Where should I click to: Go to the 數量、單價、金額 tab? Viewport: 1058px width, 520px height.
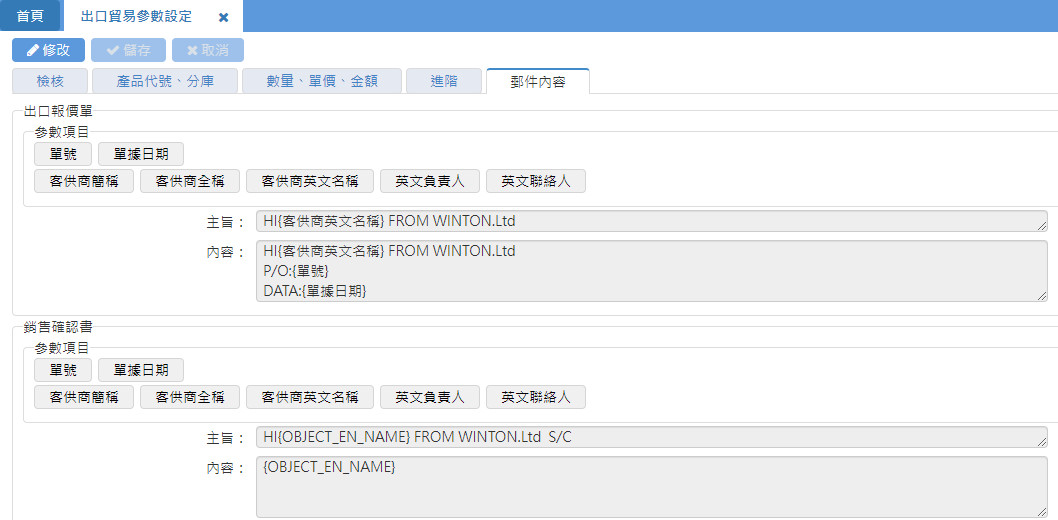pos(322,82)
